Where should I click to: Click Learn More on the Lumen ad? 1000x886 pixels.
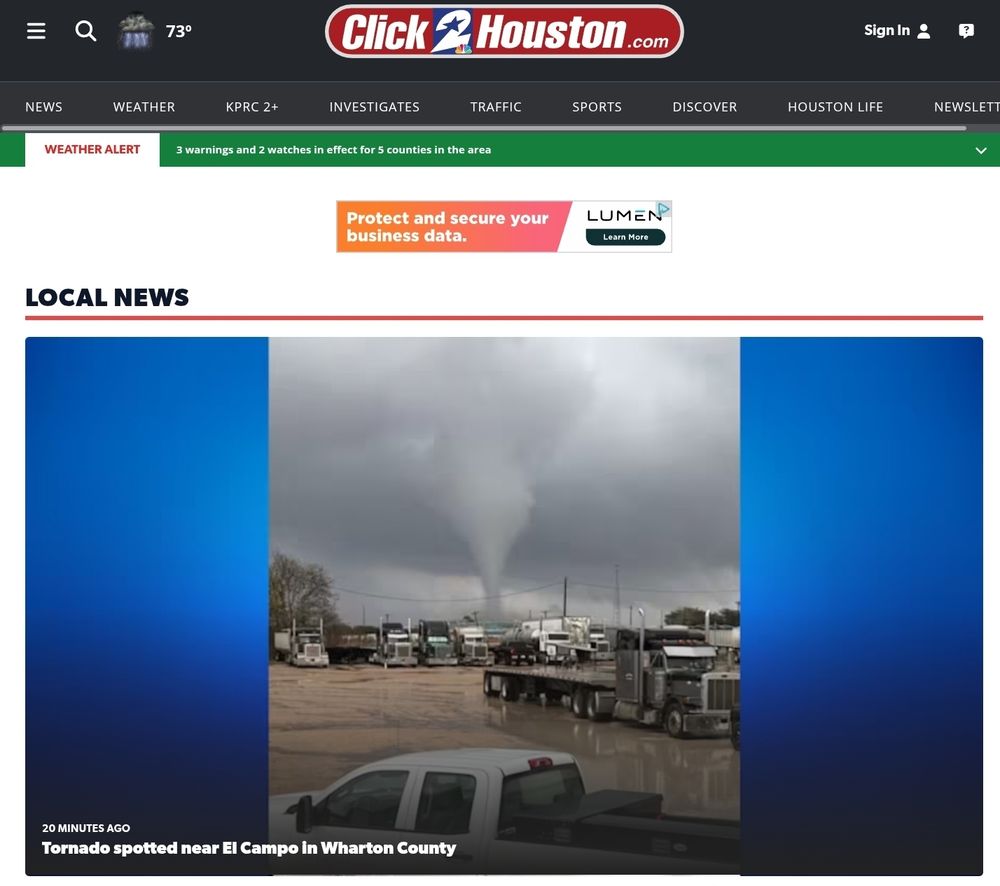point(626,237)
